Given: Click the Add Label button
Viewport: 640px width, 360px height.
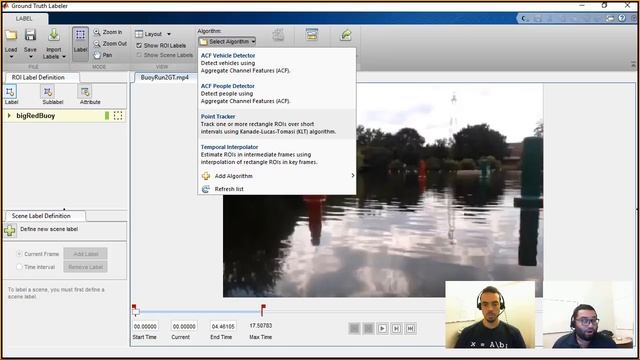Looking at the screenshot, I should point(86,254).
